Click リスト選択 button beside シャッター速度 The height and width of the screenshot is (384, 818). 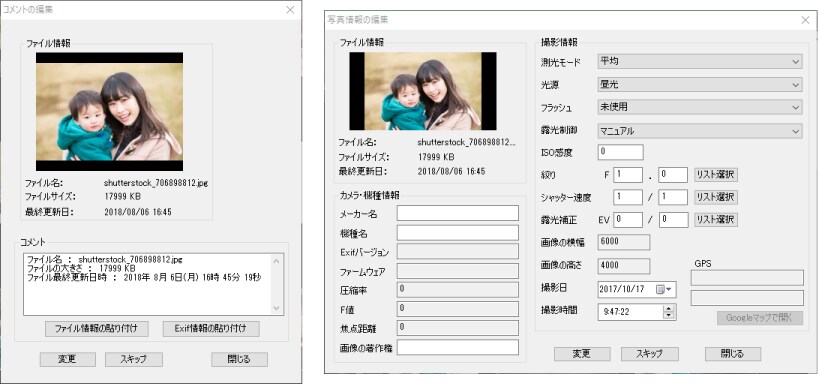point(715,197)
